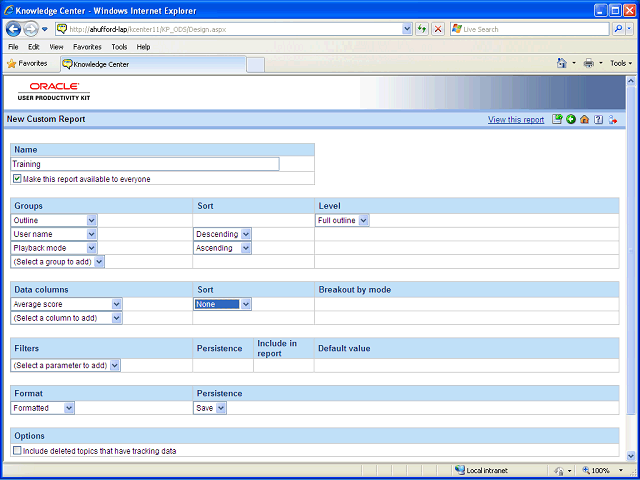Image resolution: width=640 pixels, height=480 pixels.
Task: Click the Stop loading button
Action: point(438,29)
